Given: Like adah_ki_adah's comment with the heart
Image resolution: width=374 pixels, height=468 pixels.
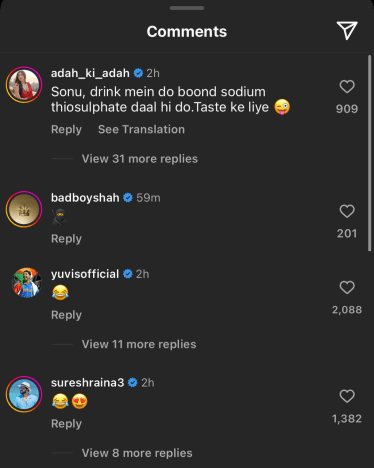Looking at the screenshot, I should [347, 87].
